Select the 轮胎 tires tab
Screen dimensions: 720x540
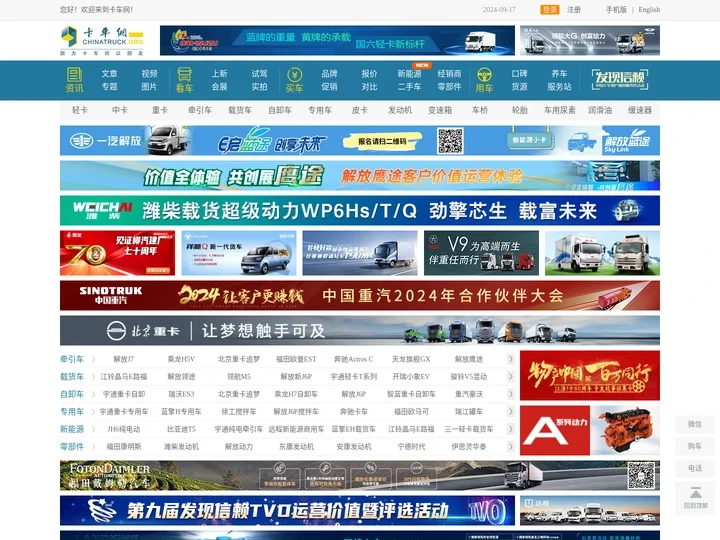tap(520, 110)
